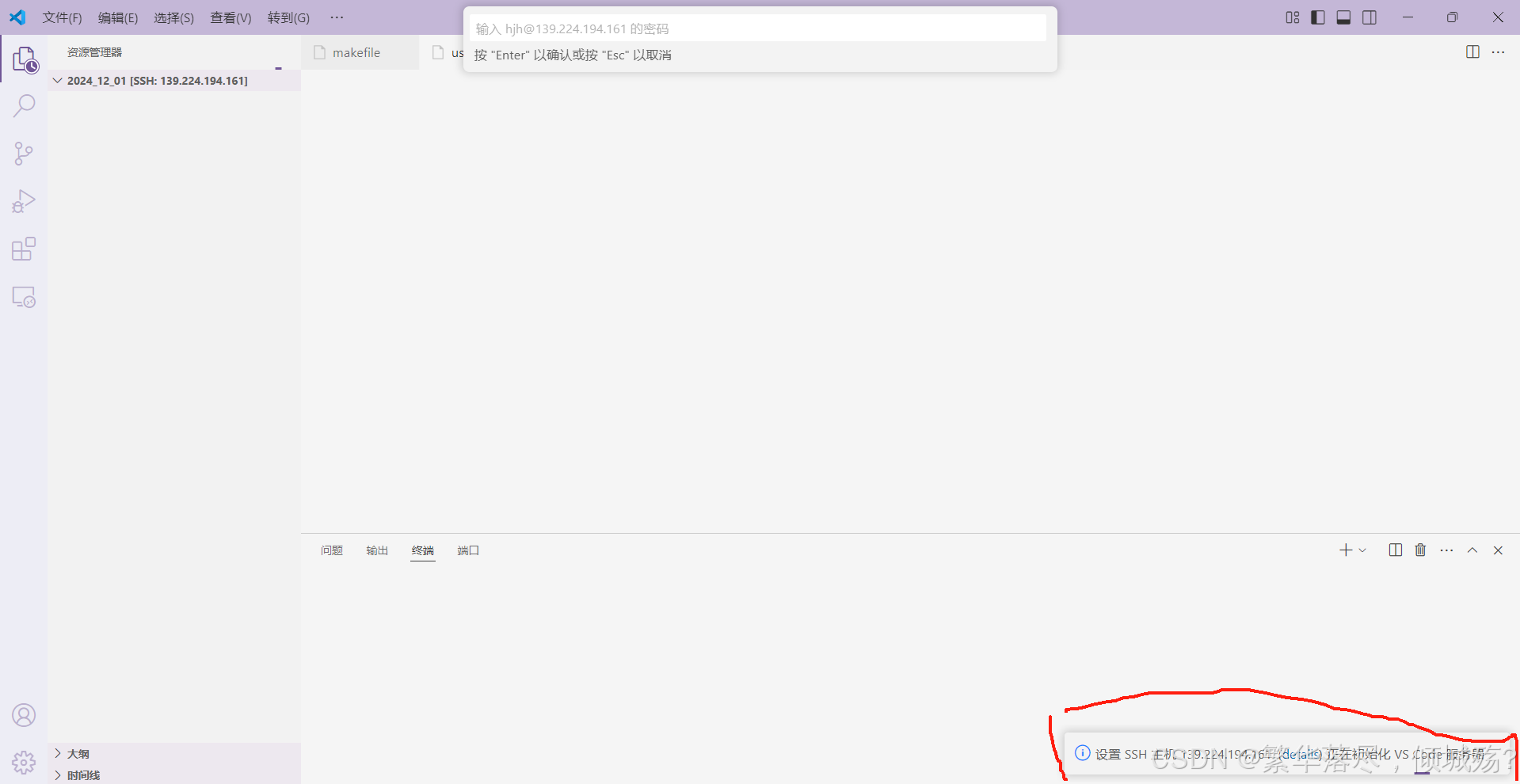The height and width of the screenshot is (784, 1520).
Task: Toggle the bottom panel layout button
Action: 1343,17
